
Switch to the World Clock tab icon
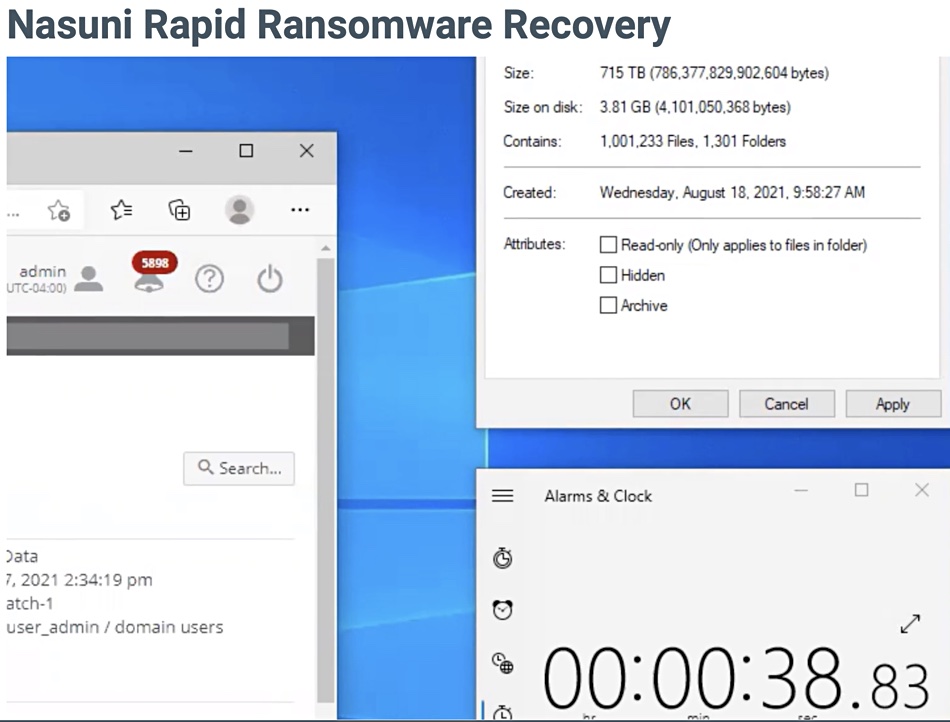(502, 663)
